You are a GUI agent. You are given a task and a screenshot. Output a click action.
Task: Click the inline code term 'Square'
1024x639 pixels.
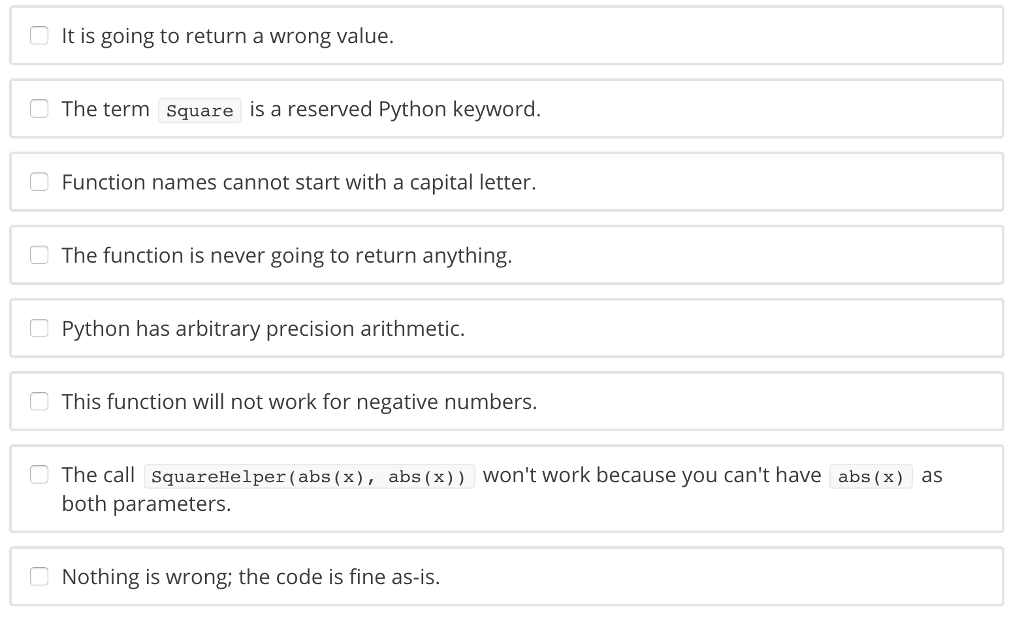click(x=200, y=110)
